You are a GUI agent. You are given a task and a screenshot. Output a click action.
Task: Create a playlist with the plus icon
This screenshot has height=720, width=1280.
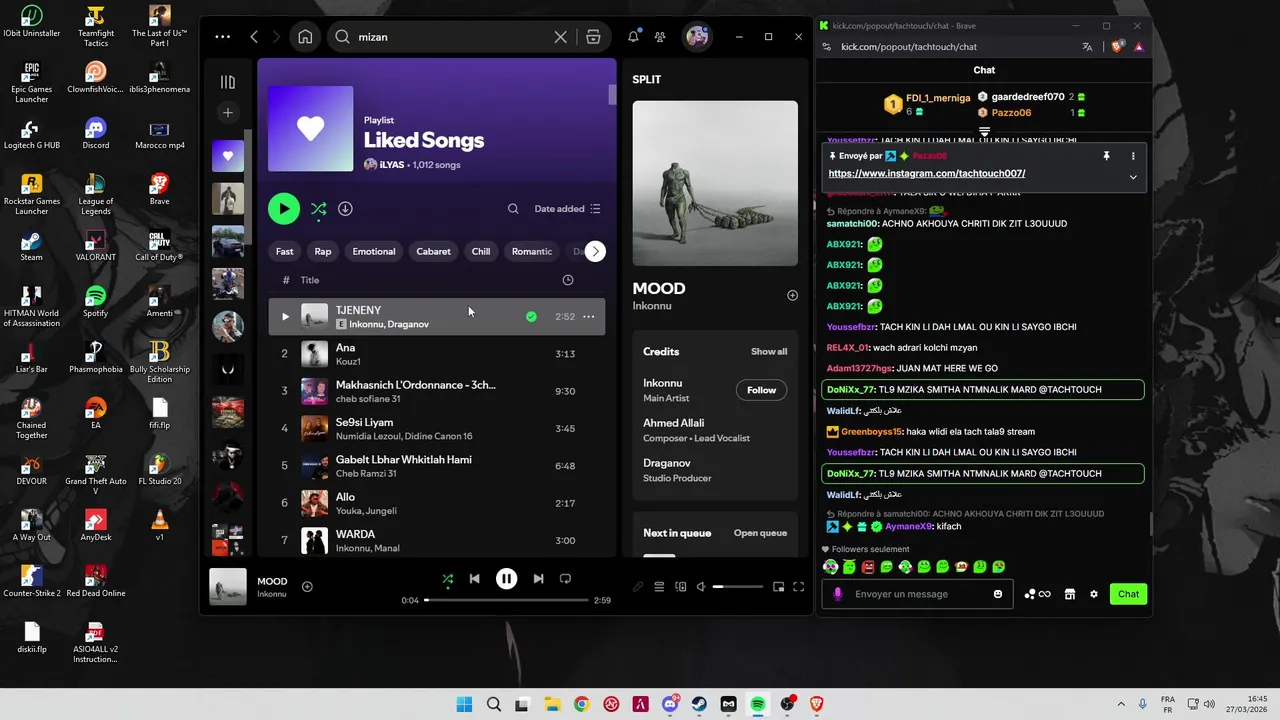click(228, 113)
